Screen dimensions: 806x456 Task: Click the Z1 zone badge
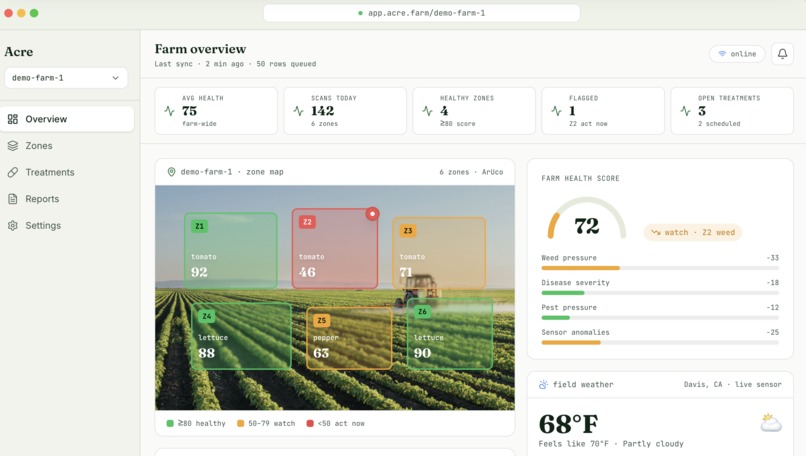coord(199,226)
